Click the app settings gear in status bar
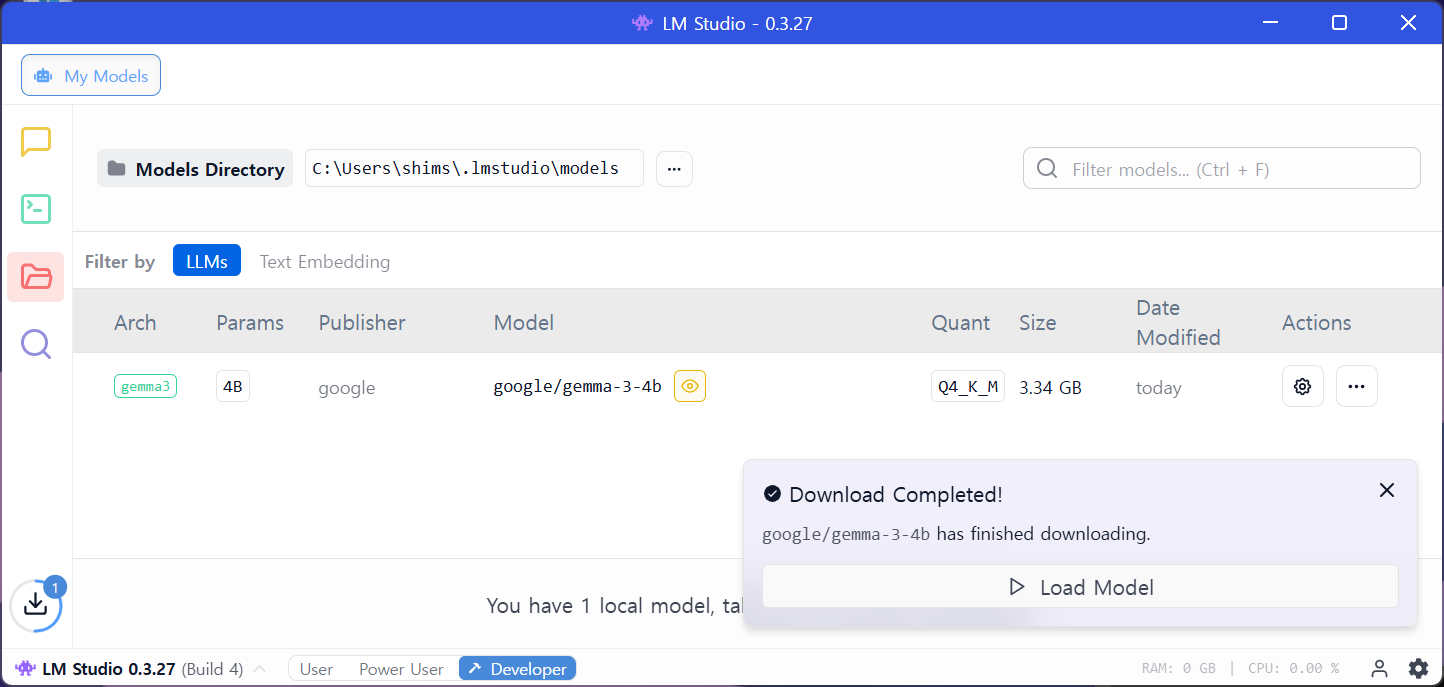The height and width of the screenshot is (687, 1444). [1418, 669]
